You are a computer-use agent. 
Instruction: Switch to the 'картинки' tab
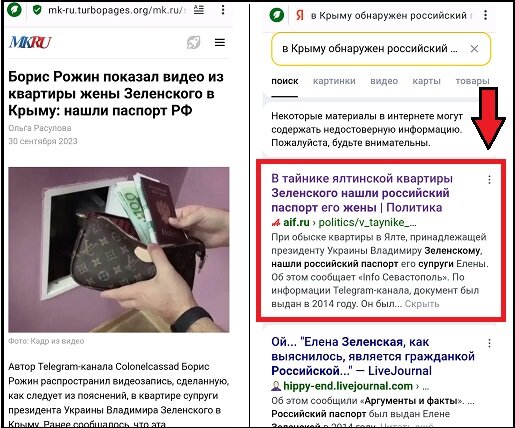334,81
